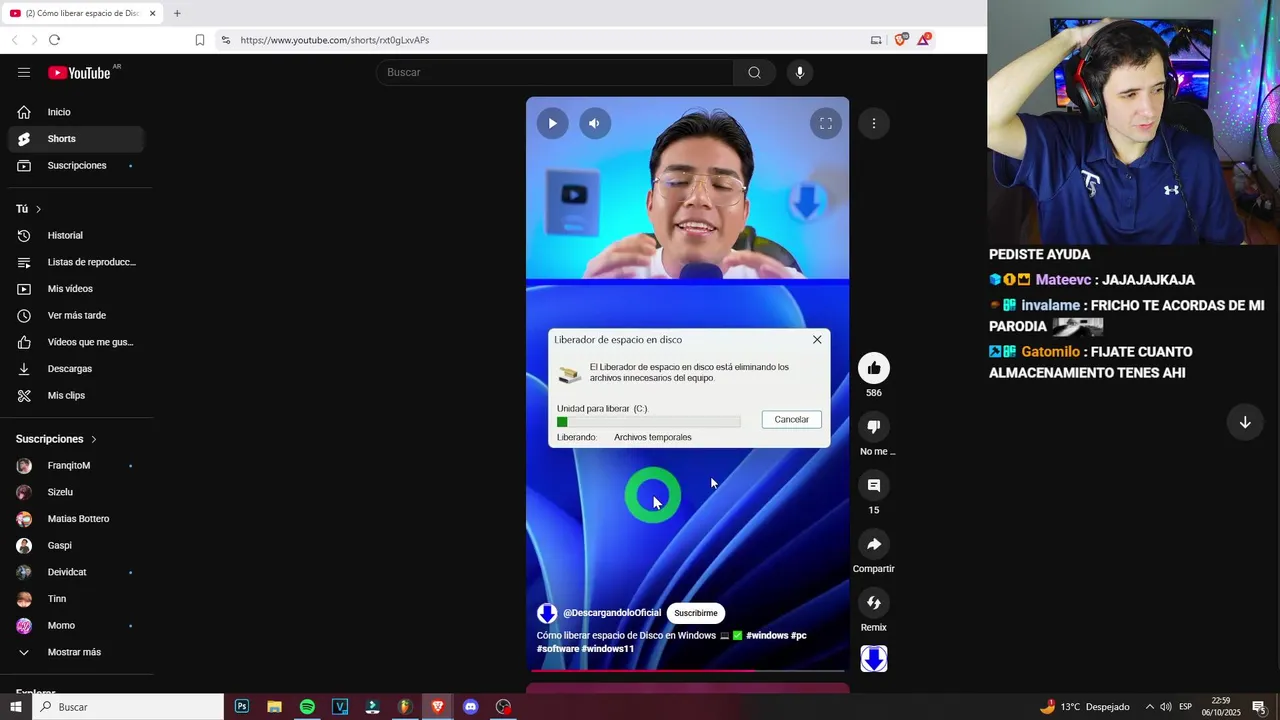
Task: Open the Tinn subscription channel
Action: [76, 599]
